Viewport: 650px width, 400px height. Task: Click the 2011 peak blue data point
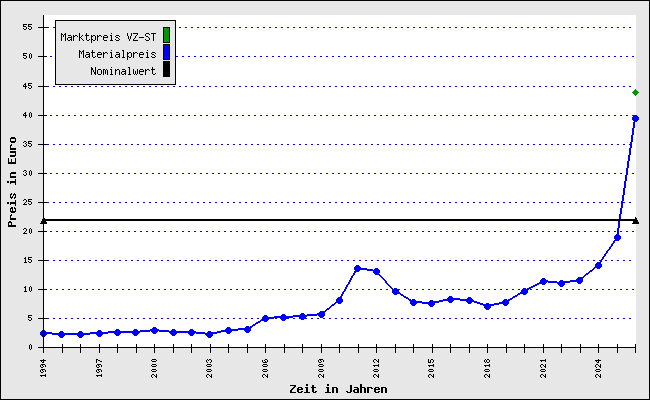357,268
